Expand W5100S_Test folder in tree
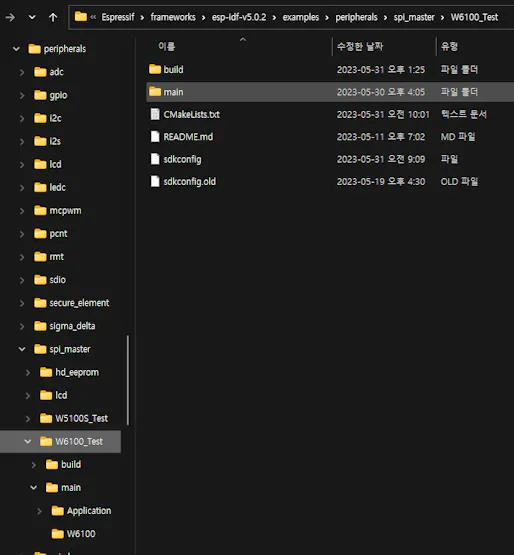The image size is (514, 555). tap(28, 419)
